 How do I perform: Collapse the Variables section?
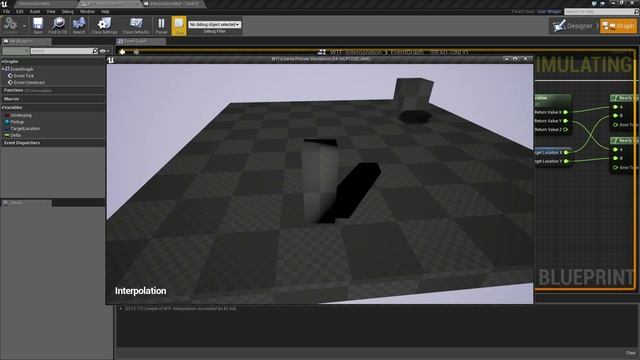pos(3,108)
